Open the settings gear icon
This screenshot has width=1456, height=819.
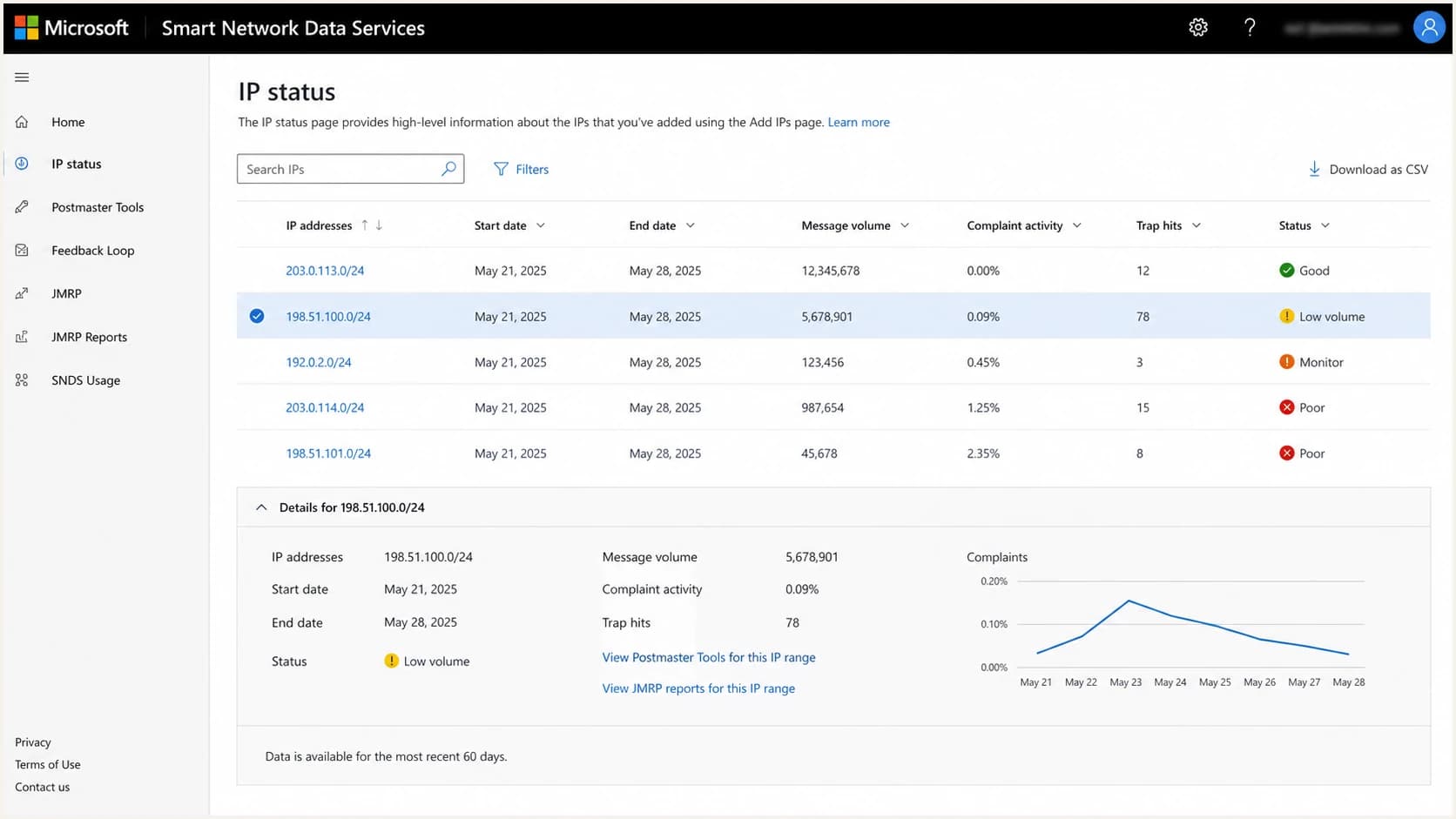1198,27
